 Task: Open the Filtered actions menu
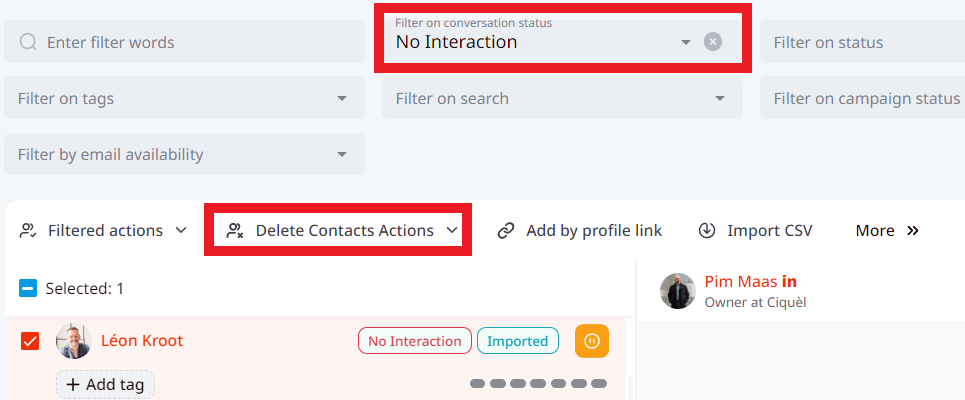coord(105,231)
